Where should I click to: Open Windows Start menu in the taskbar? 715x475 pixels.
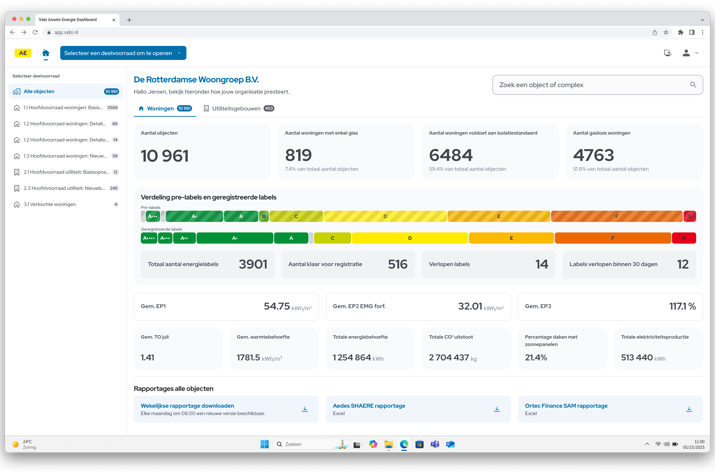tap(265, 444)
